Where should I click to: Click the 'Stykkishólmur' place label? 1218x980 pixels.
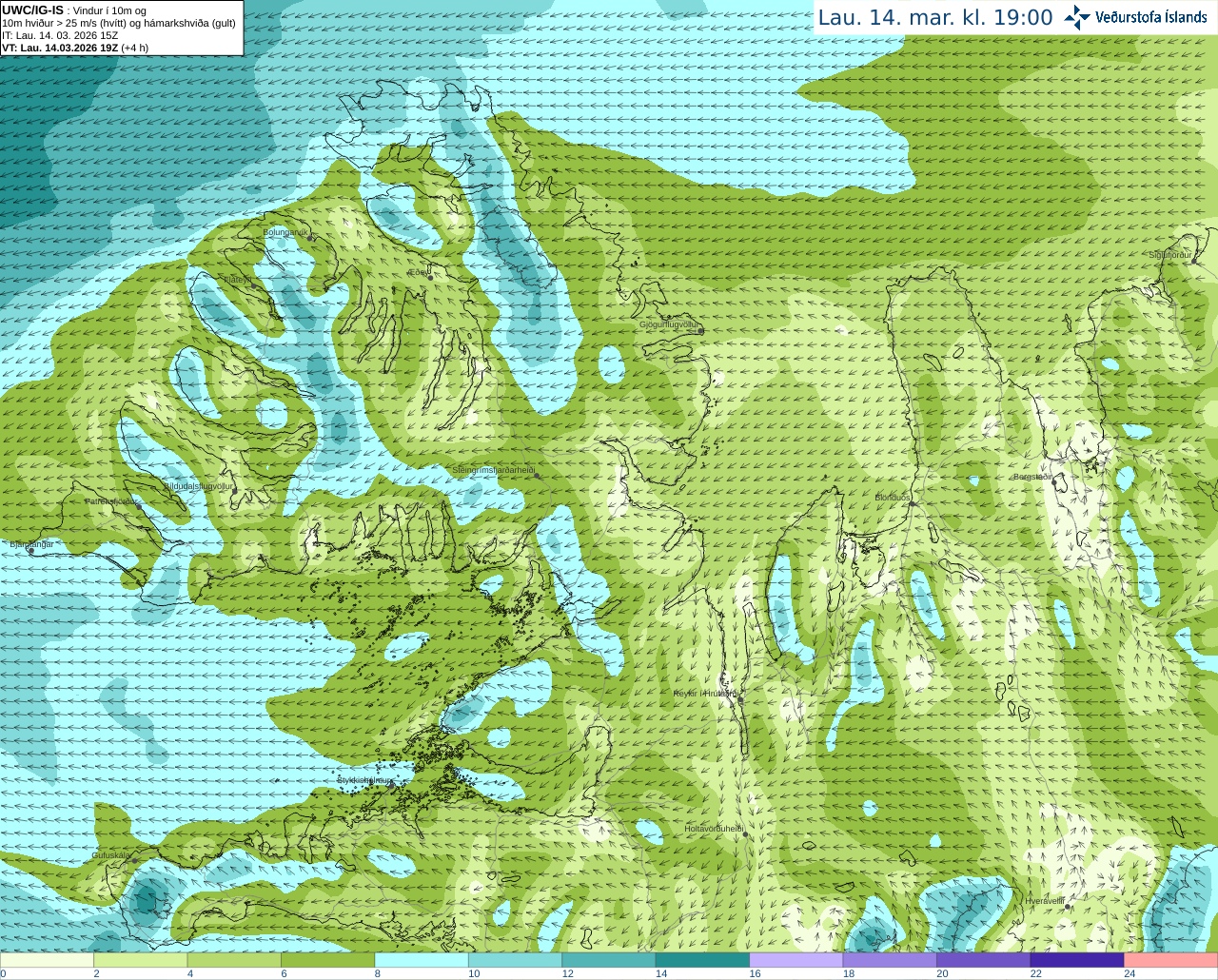(x=365, y=780)
